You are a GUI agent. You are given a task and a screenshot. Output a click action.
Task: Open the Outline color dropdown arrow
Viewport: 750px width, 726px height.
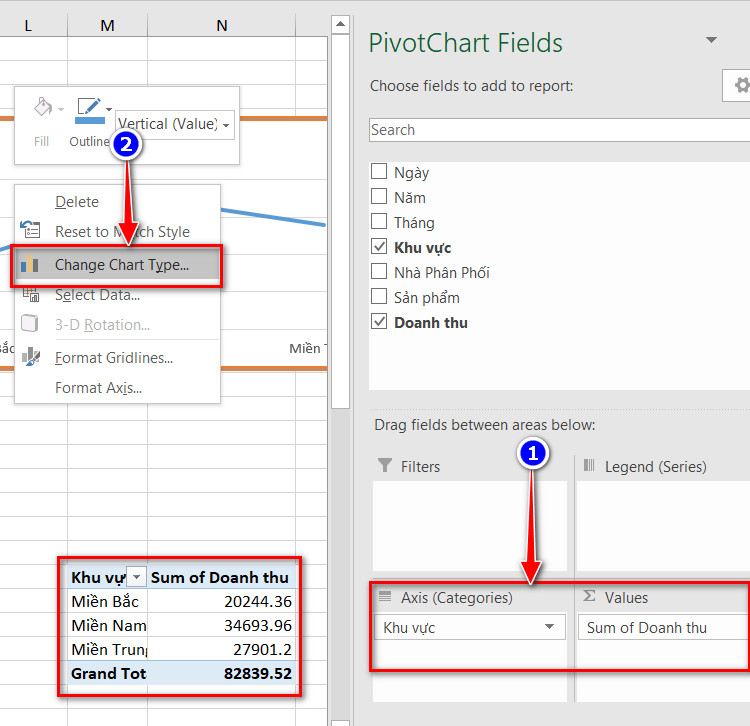click(109, 110)
